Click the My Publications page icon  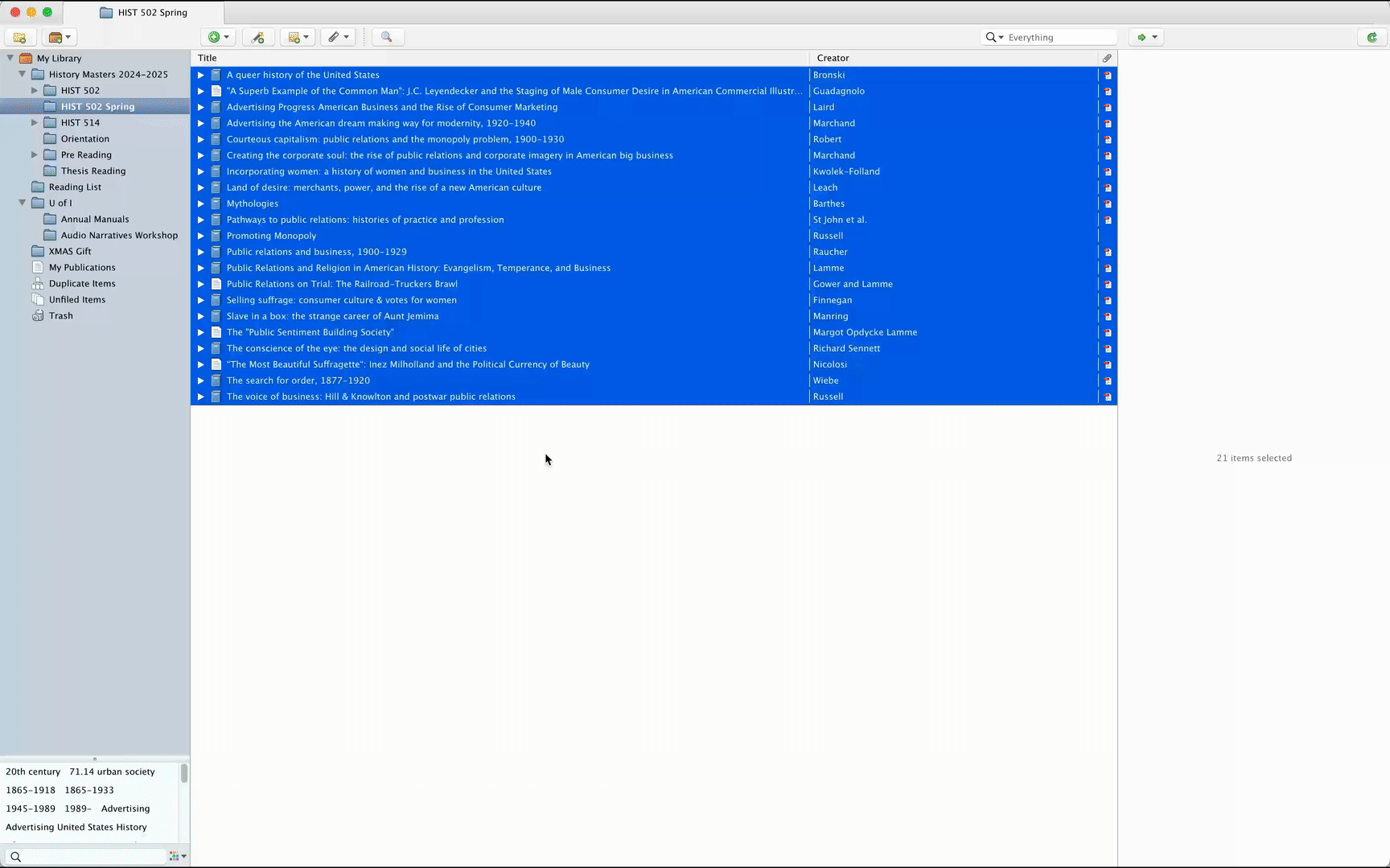tap(38, 267)
